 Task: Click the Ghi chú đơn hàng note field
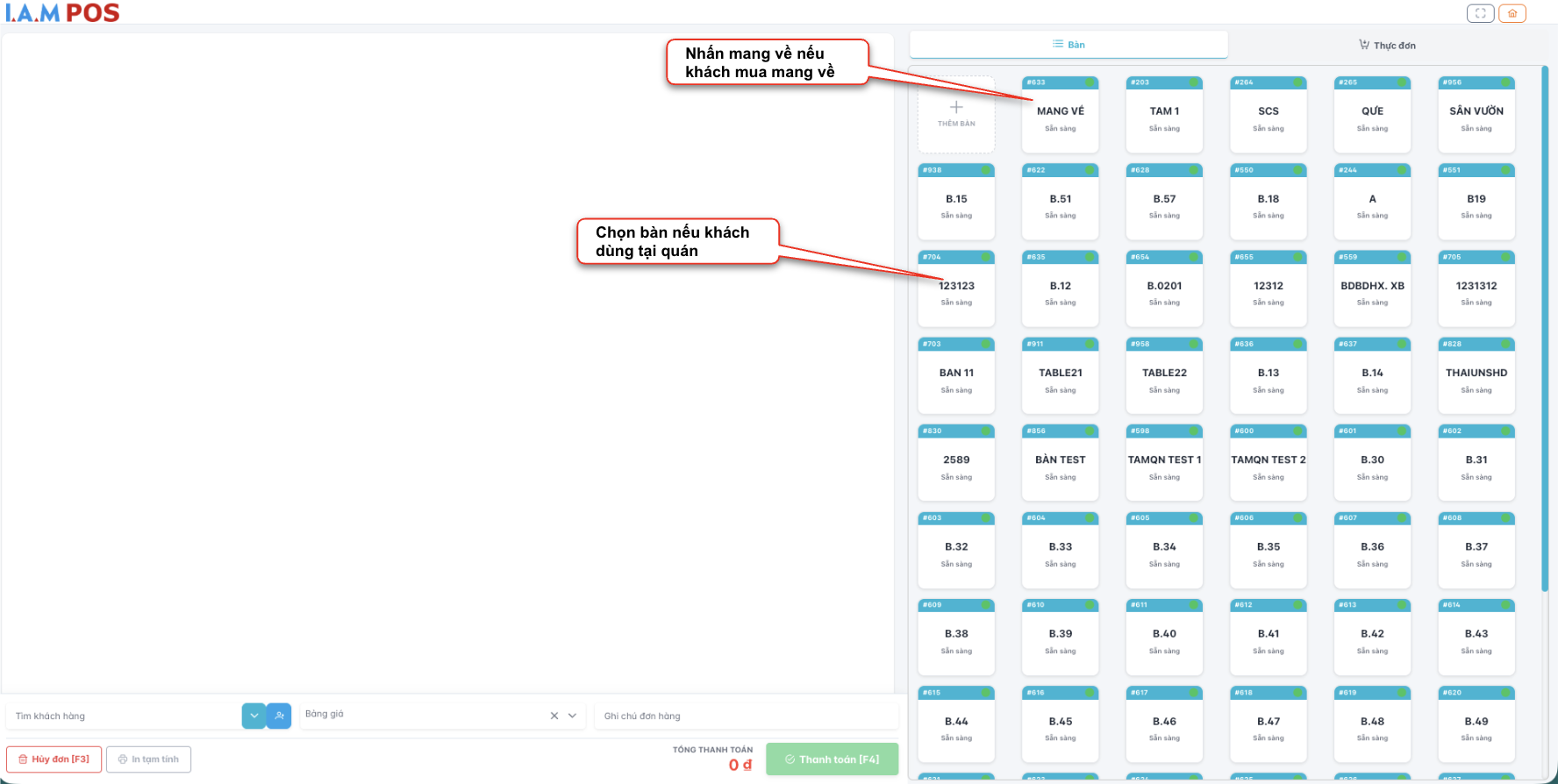tap(746, 716)
